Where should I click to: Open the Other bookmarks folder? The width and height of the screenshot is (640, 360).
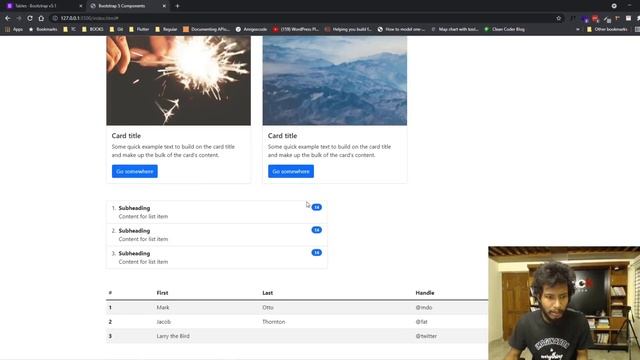coord(607,29)
